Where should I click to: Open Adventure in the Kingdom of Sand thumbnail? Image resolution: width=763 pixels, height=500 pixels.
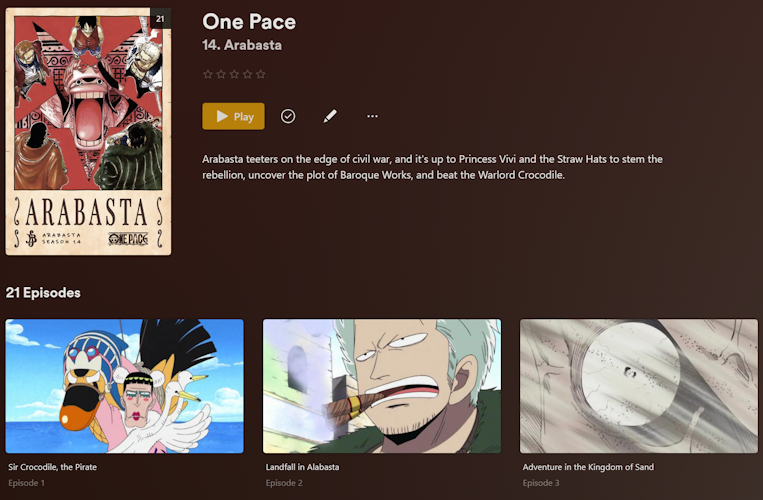638,386
